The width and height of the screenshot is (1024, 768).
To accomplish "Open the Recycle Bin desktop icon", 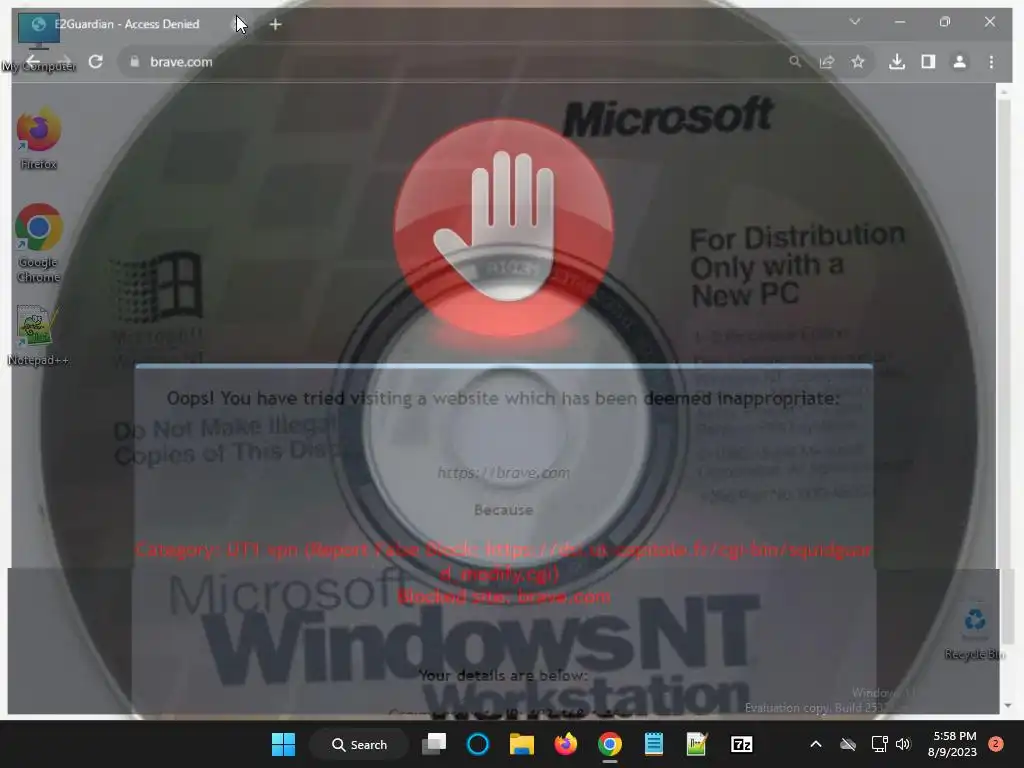I will tap(974, 632).
